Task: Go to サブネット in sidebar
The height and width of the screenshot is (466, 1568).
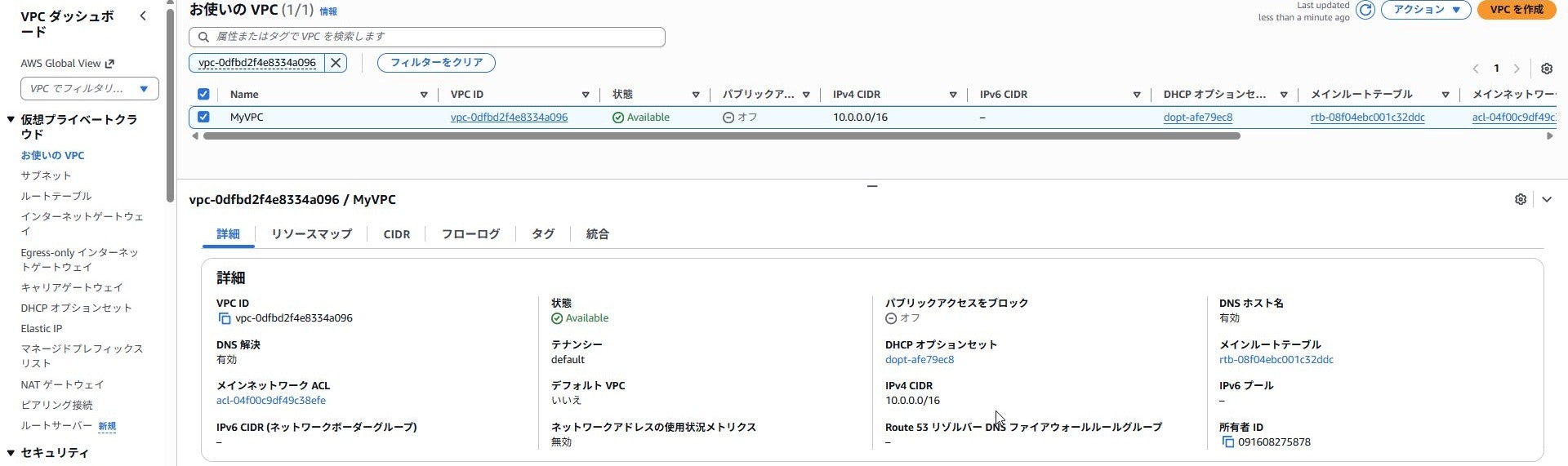Action: click(x=46, y=175)
